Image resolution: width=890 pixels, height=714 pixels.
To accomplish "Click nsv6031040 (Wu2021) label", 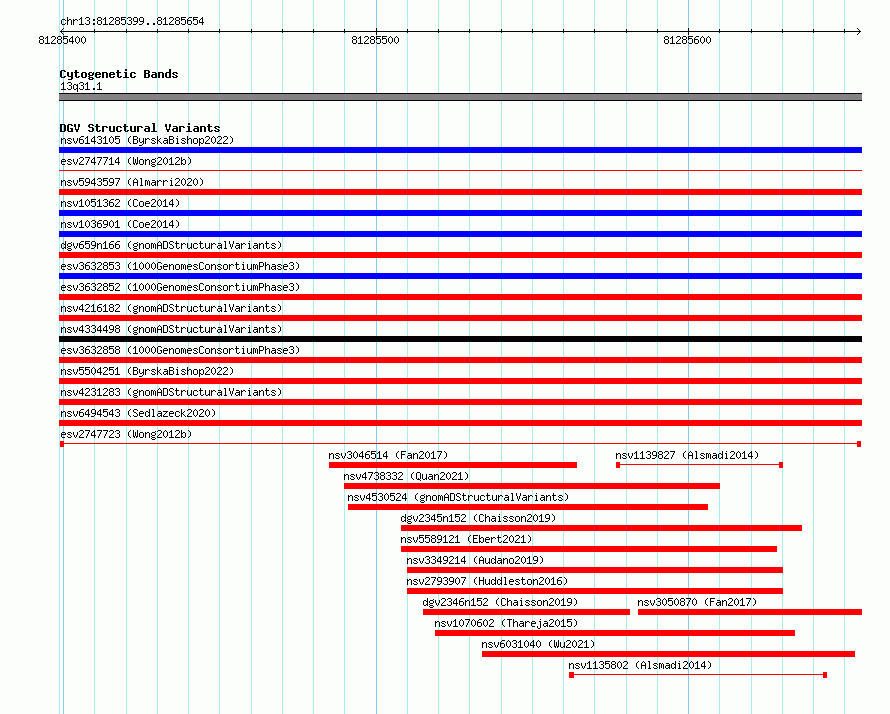I will click(x=538, y=644).
